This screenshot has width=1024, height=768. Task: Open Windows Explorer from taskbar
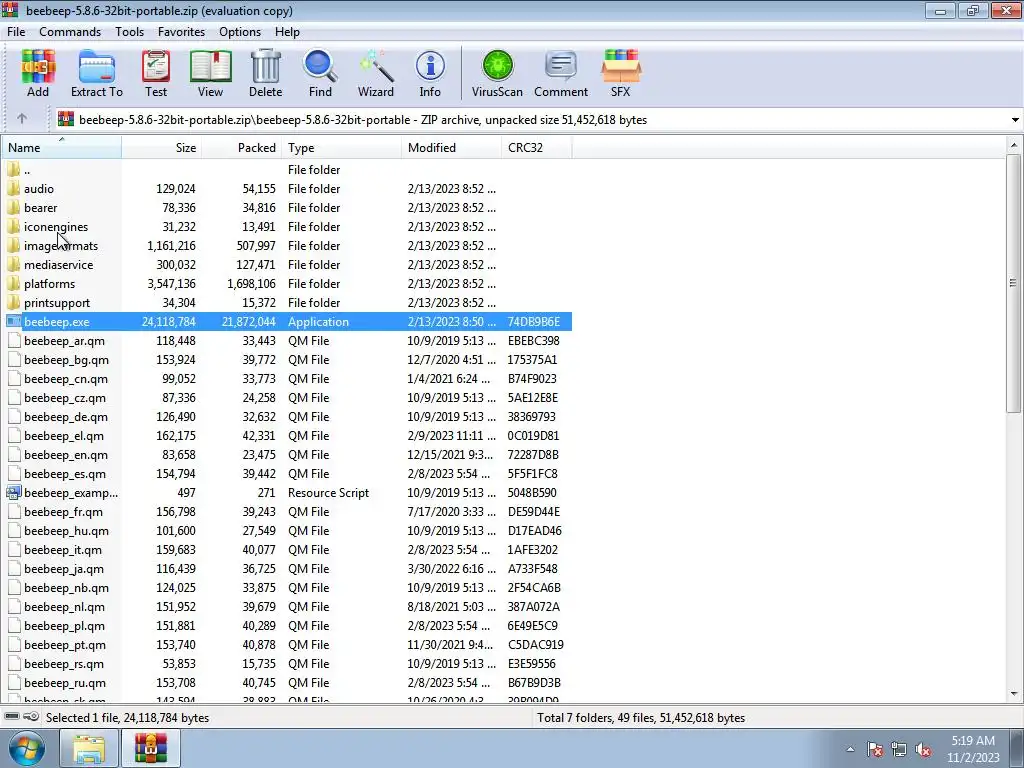click(88, 748)
